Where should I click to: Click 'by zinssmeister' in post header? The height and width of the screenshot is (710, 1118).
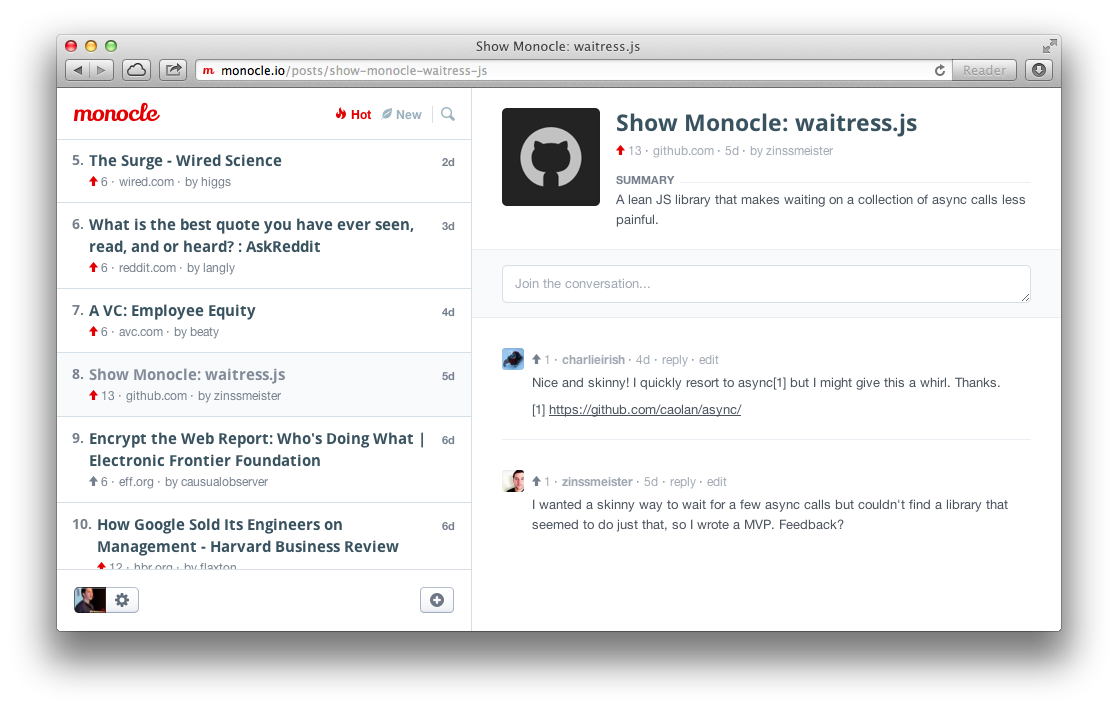point(791,151)
